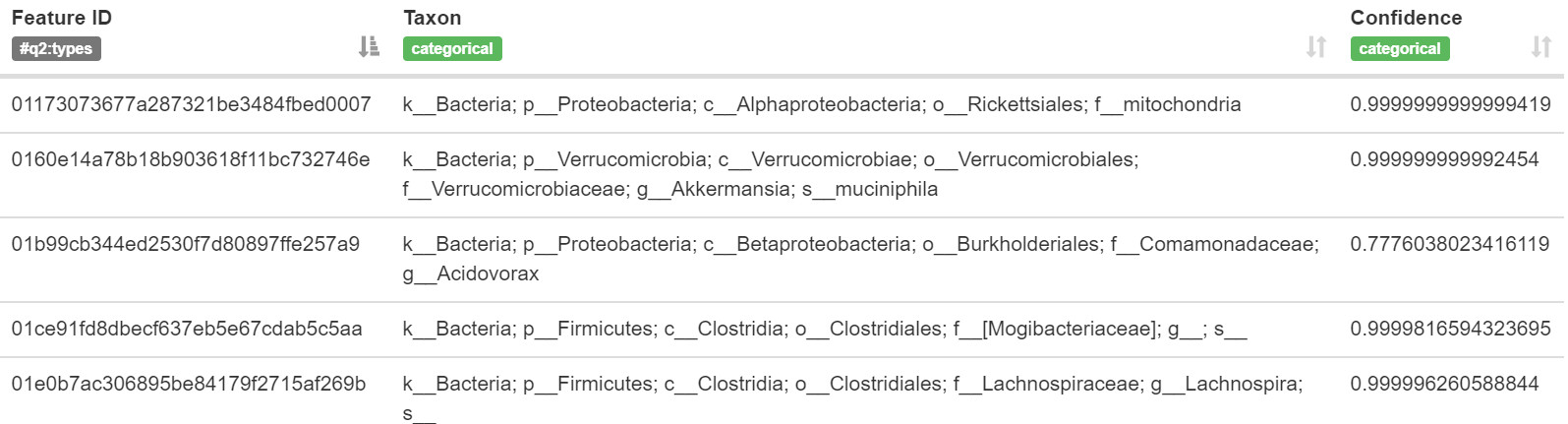The image size is (1568, 424).
Task: Sort table by Taxon arrows icon
Action: (1316, 46)
